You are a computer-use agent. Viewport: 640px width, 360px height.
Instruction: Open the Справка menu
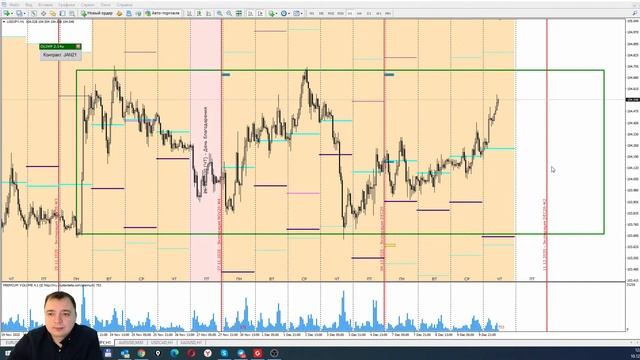124,5
